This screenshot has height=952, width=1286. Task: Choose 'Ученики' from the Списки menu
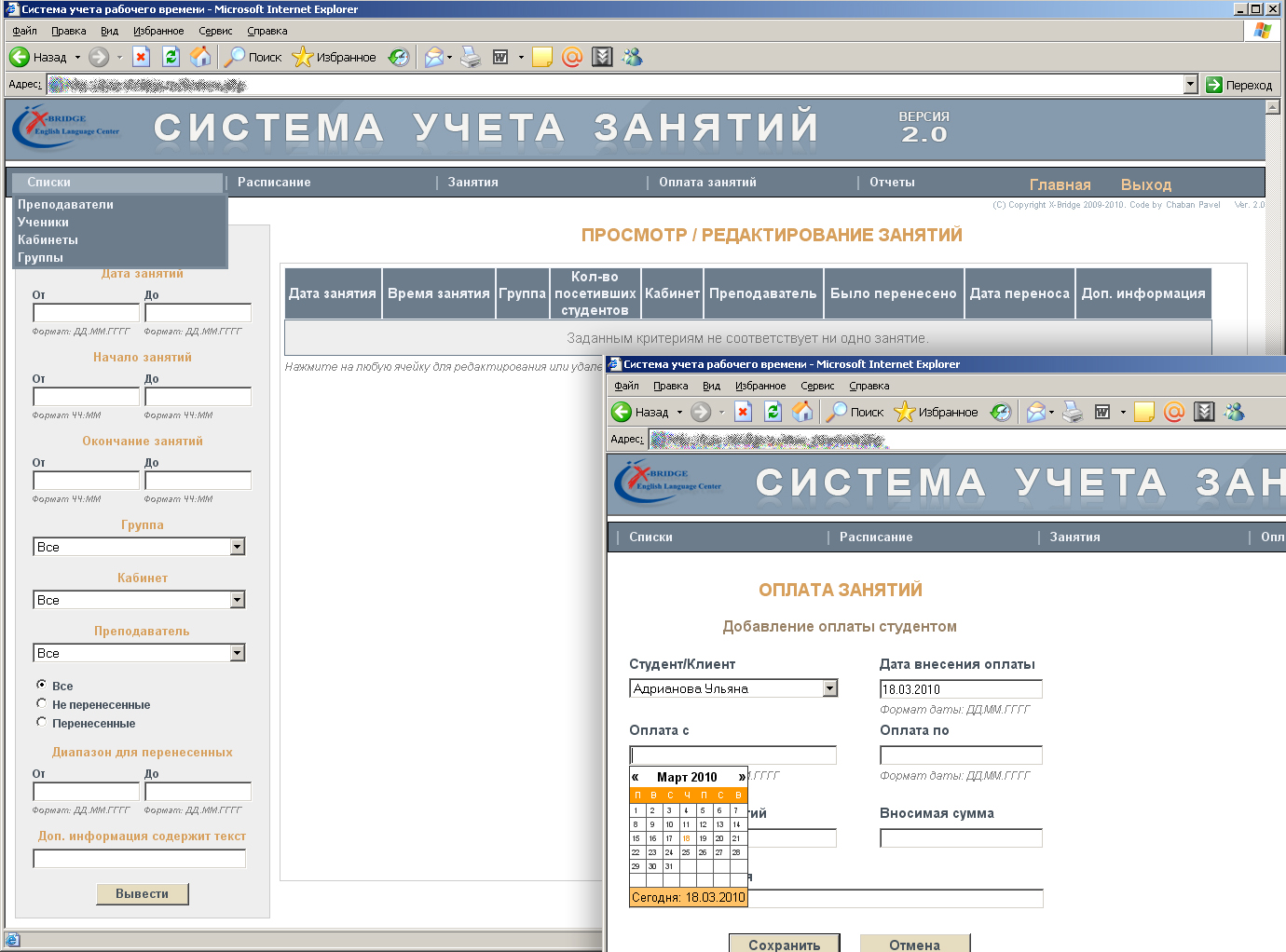[44, 222]
